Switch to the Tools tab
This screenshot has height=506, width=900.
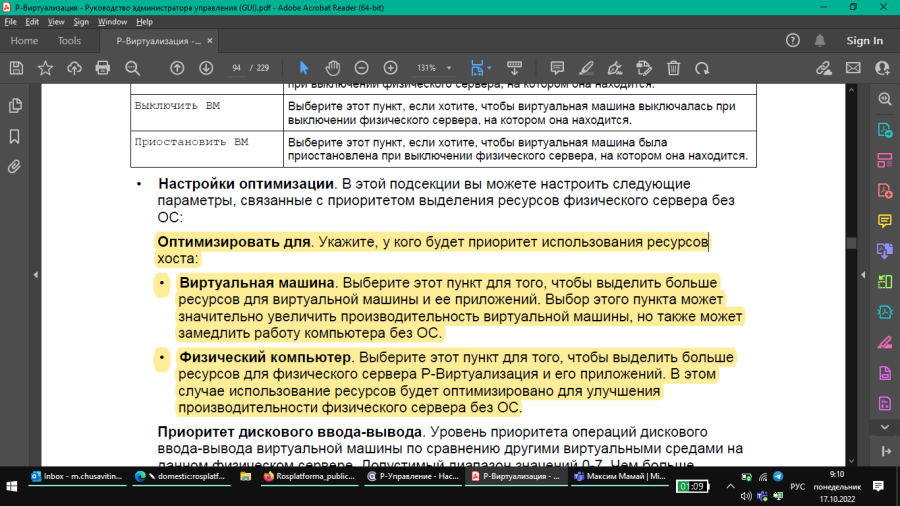(69, 41)
